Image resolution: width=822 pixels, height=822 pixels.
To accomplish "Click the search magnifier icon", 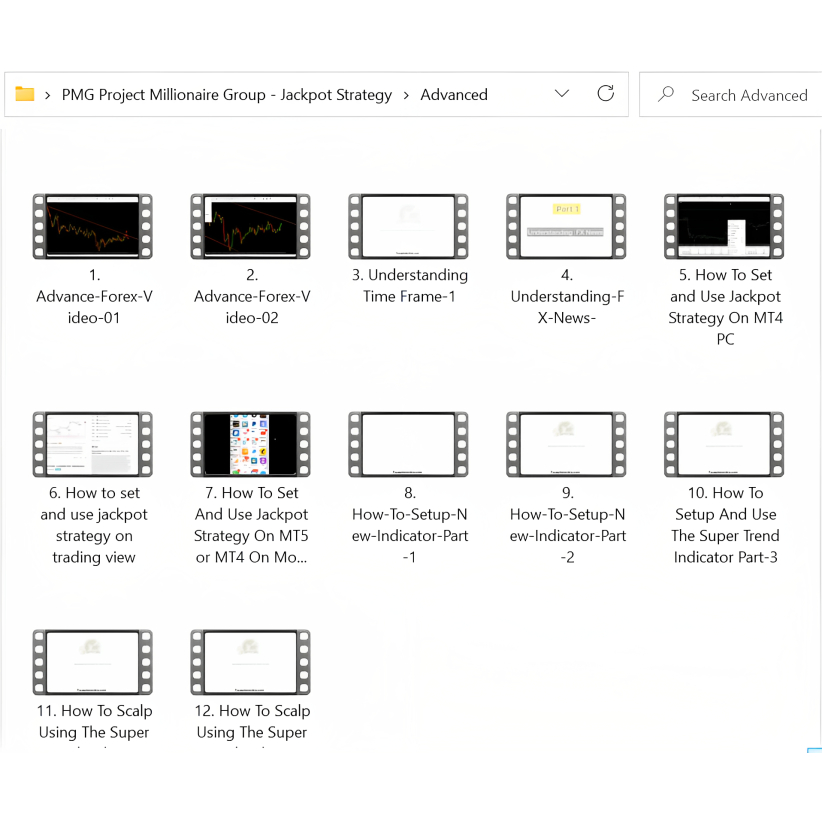I will [665, 95].
